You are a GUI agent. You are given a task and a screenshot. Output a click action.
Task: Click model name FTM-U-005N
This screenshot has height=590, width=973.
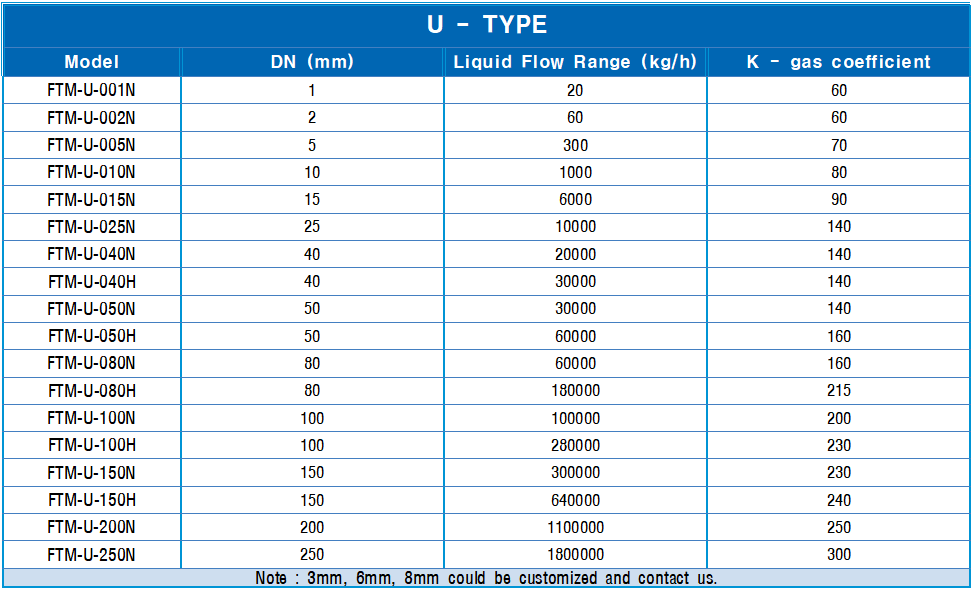tap(91, 145)
